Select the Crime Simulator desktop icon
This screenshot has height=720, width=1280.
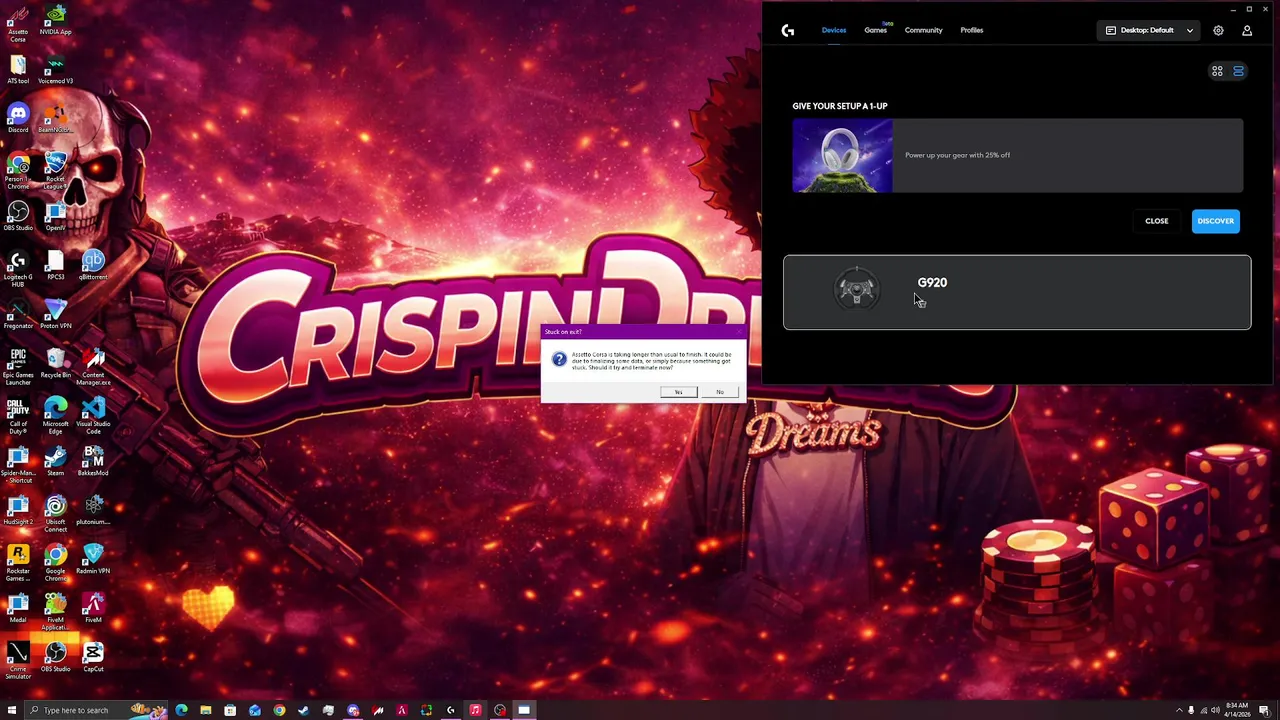(18, 661)
